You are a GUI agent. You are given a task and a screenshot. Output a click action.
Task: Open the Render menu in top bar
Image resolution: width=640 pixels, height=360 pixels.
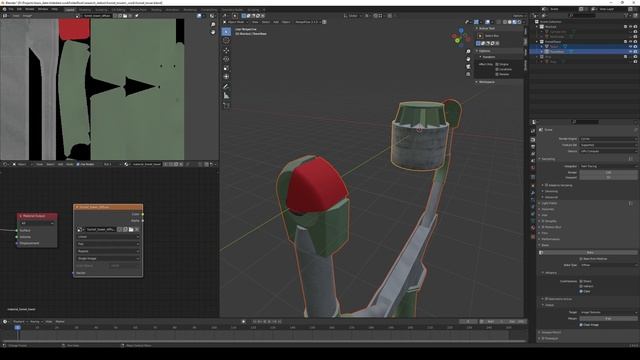[30, 9]
